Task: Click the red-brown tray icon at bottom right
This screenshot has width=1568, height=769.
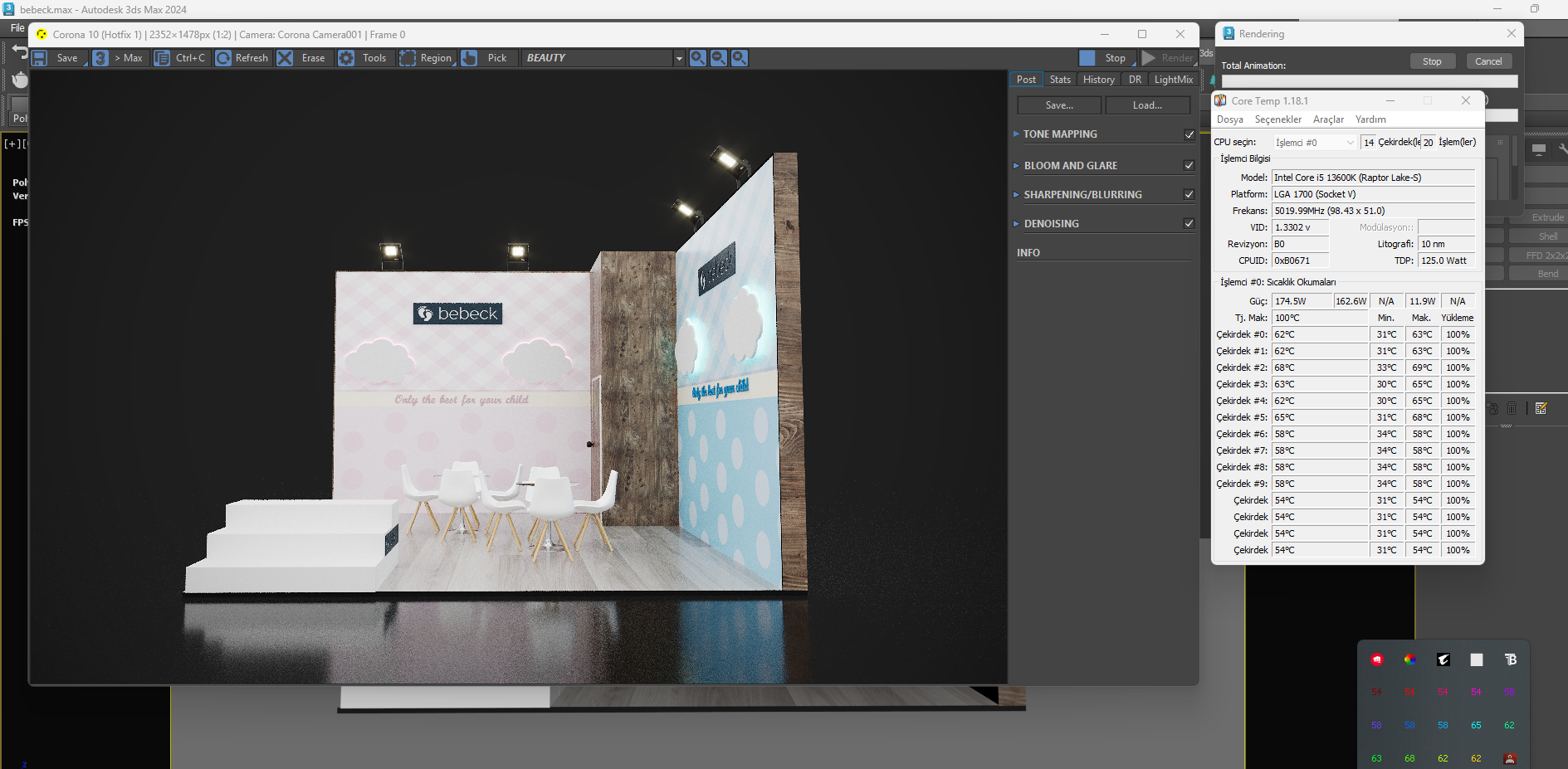Action: coord(1510,758)
